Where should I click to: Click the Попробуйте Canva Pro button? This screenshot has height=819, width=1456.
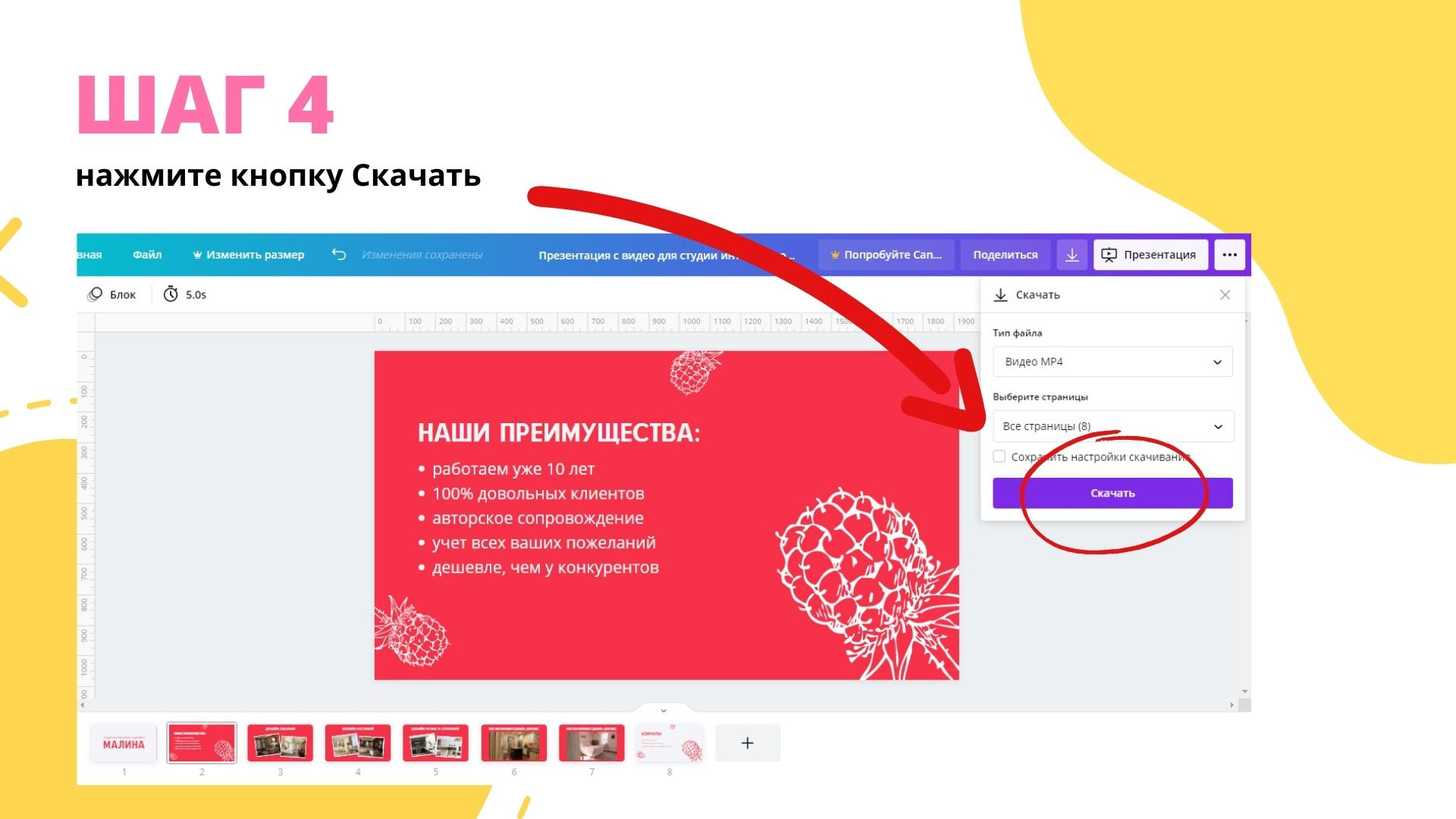[886, 255]
